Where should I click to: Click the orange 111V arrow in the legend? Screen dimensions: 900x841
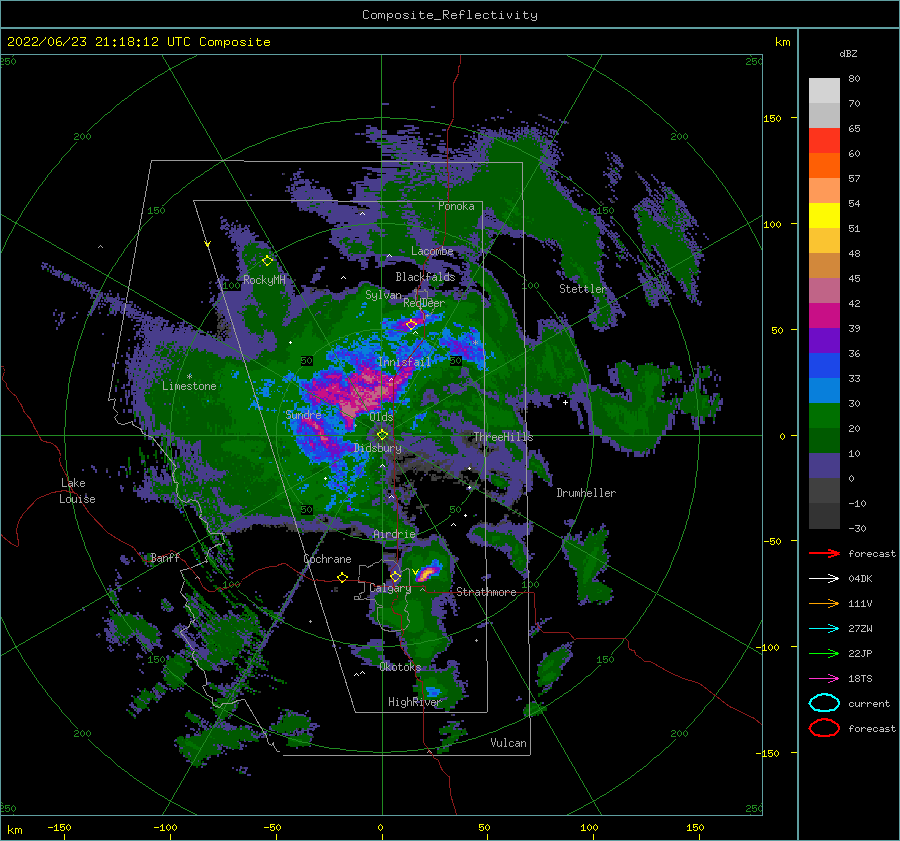click(824, 603)
